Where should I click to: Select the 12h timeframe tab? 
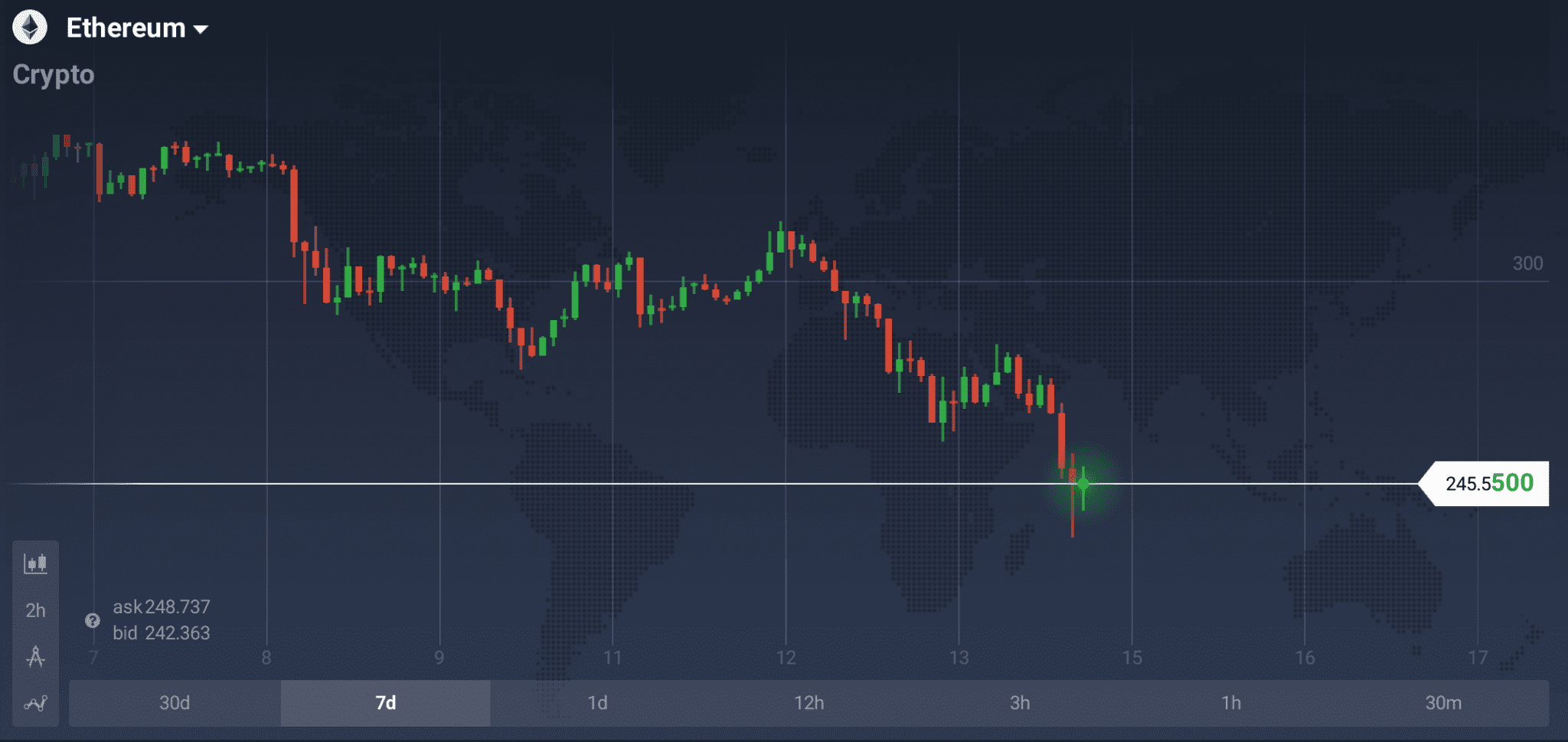(x=809, y=703)
